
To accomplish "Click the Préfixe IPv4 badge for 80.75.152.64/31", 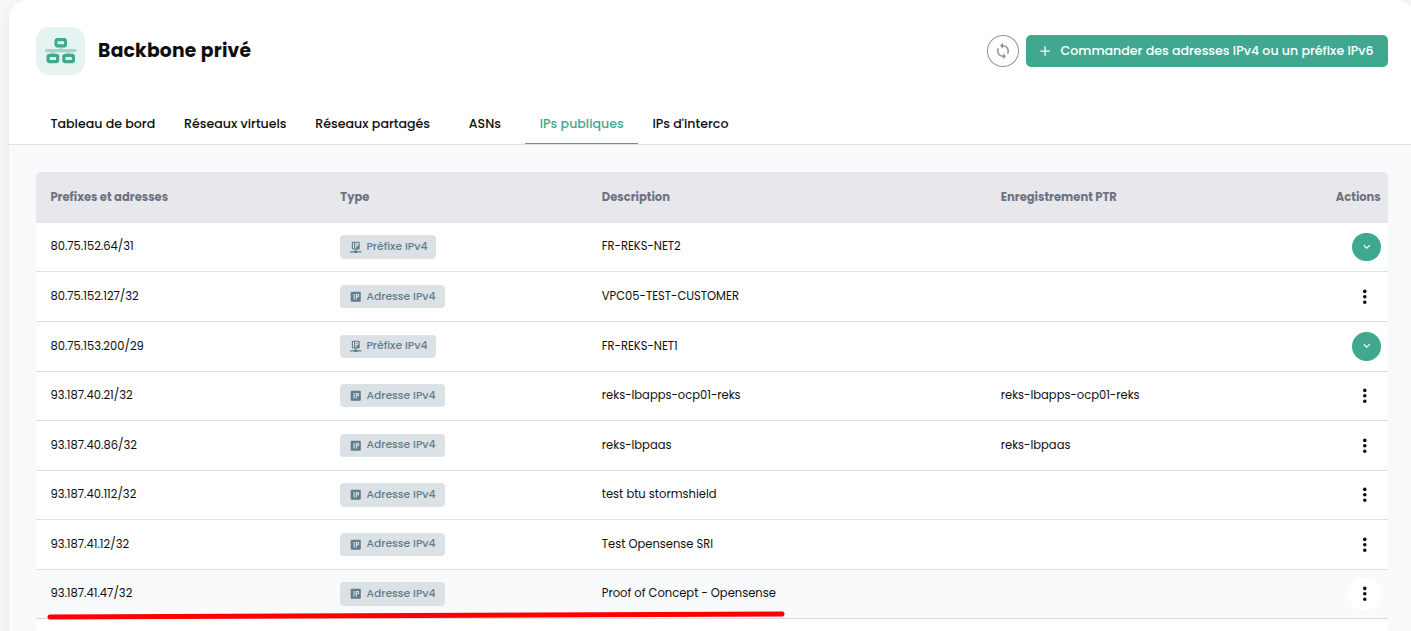I will (x=388, y=247).
